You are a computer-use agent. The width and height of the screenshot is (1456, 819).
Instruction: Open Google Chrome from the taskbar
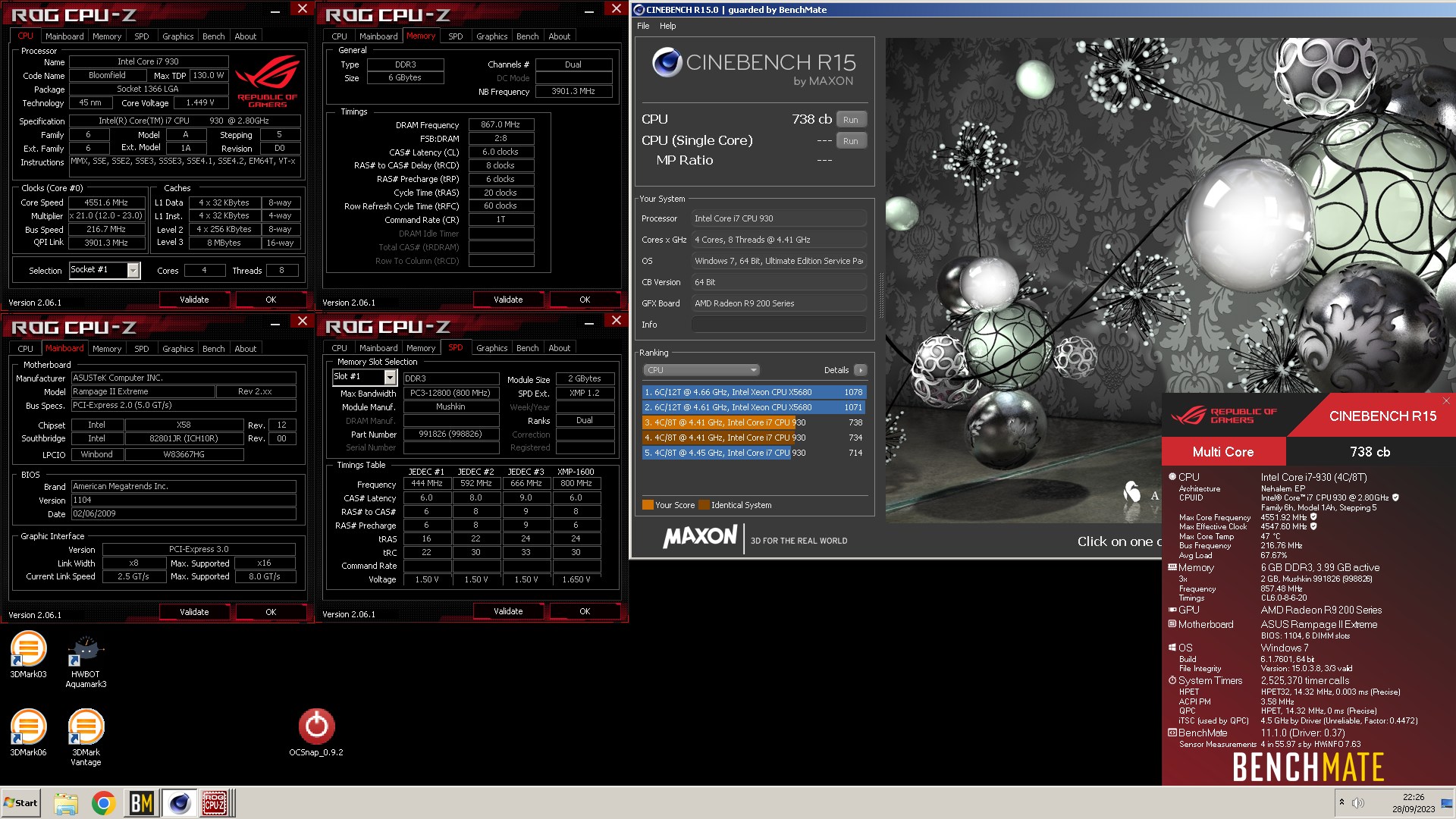[x=104, y=803]
